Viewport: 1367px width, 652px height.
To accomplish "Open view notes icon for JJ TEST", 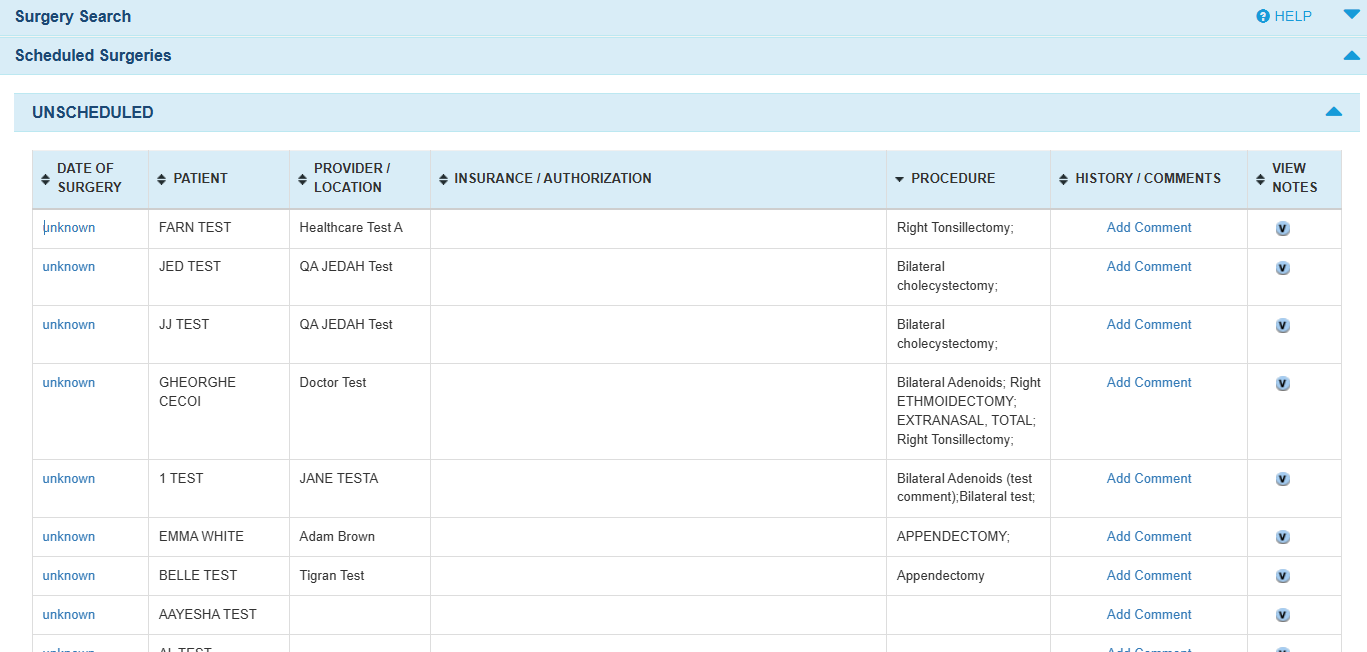I will click(1283, 326).
